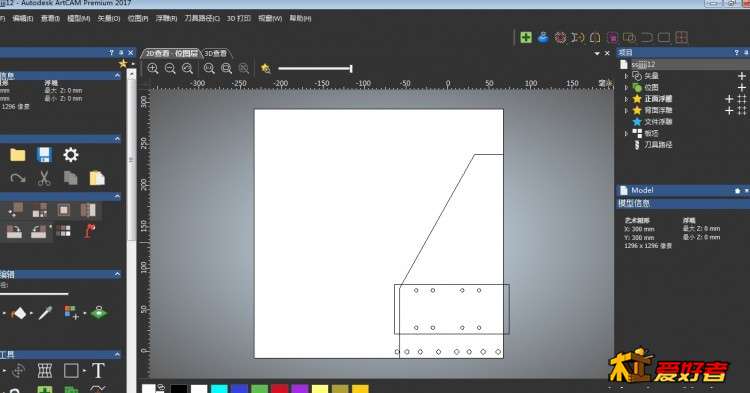Click the red circular target icon
This screenshot has width=750, height=393.
pyautogui.click(x=560, y=37)
